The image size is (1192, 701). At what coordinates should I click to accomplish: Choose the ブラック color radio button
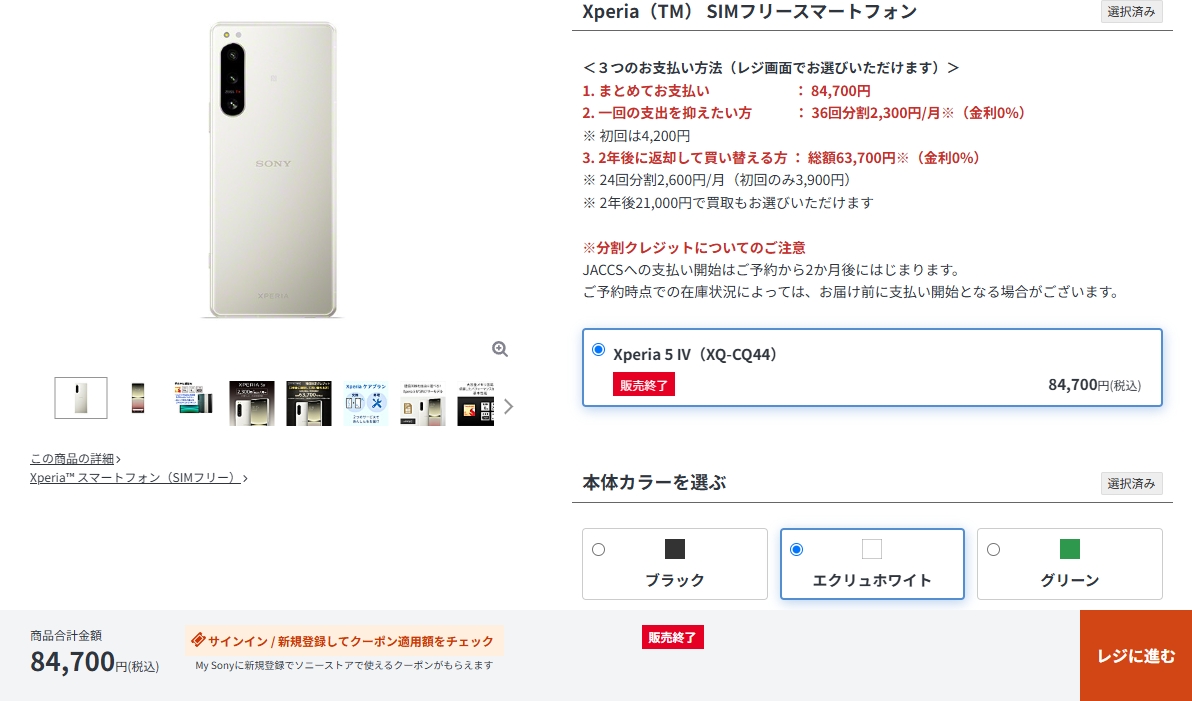point(598,550)
